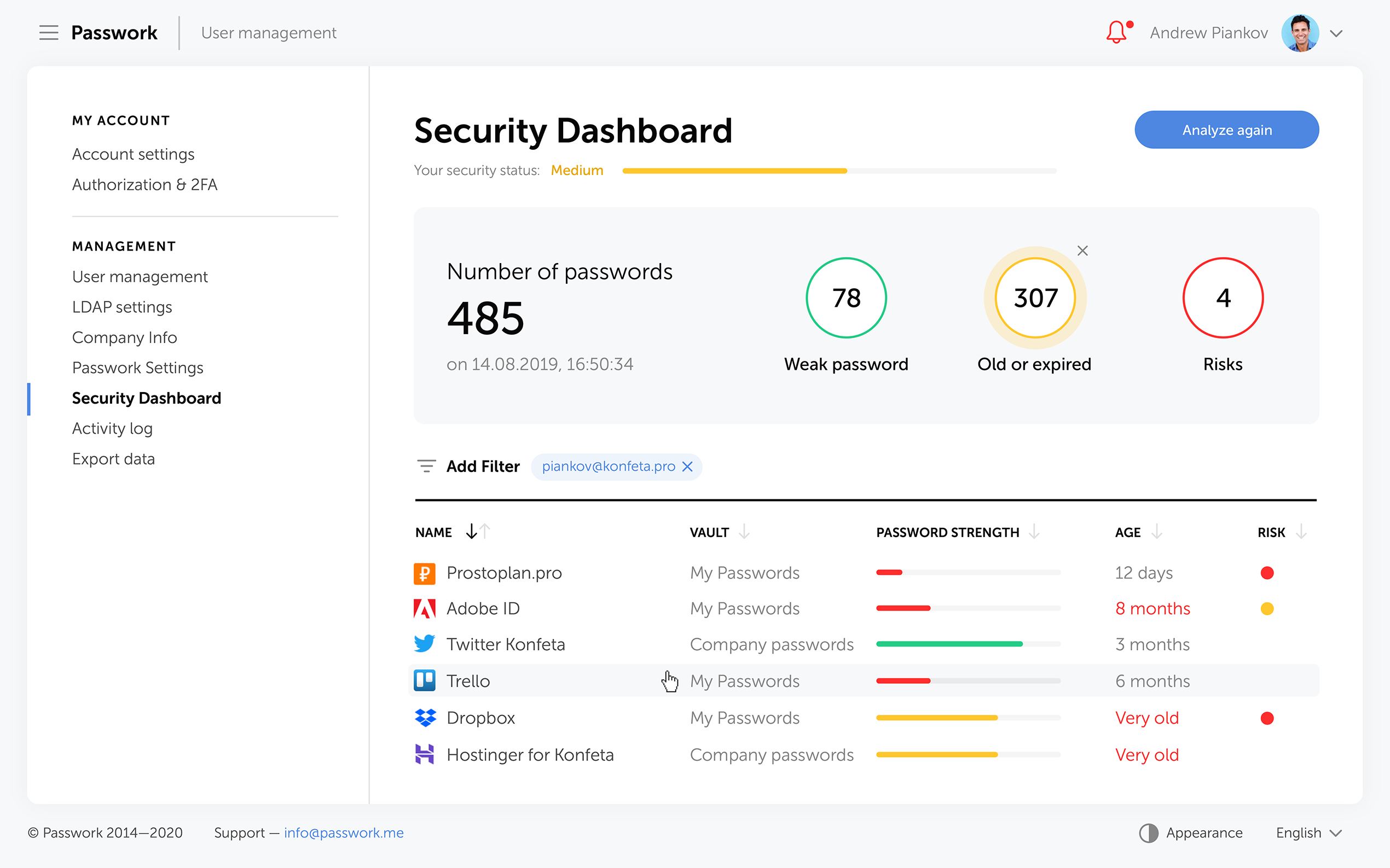Sort the table by Age column arrow
Screen dimensions: 1390x868
click(1157, 532)
